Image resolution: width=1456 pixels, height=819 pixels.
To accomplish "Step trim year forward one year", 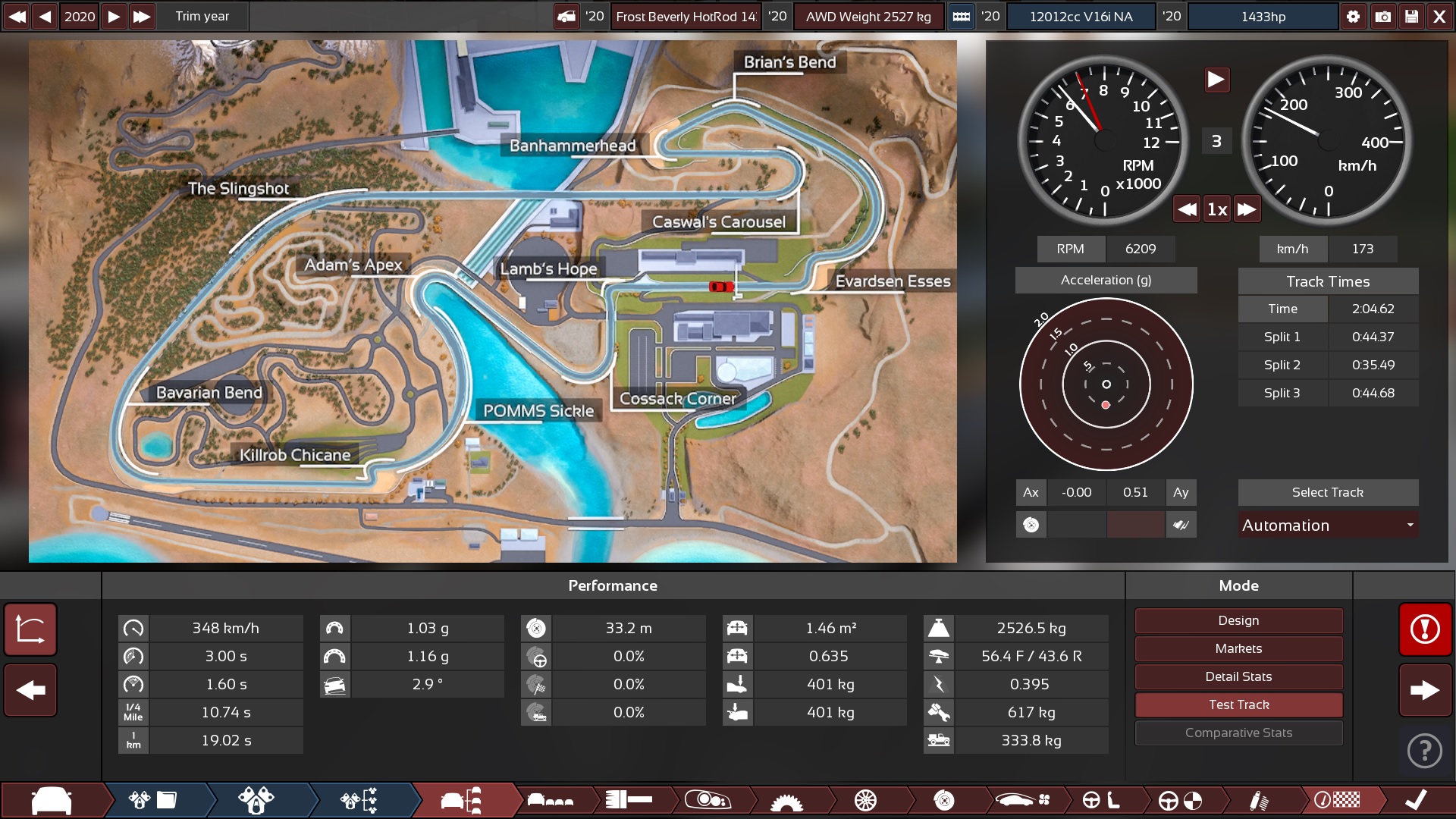I will 114,17.
